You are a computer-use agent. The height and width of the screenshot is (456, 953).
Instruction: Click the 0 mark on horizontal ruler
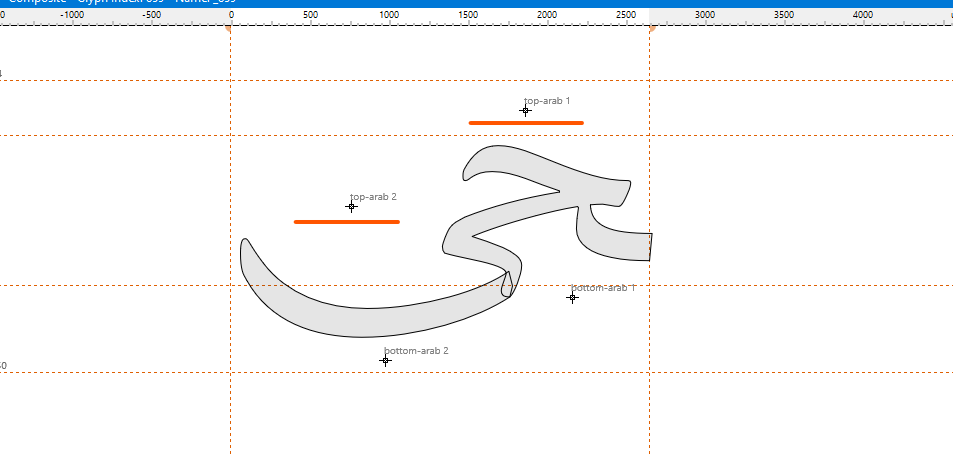[x=231, y=16]
